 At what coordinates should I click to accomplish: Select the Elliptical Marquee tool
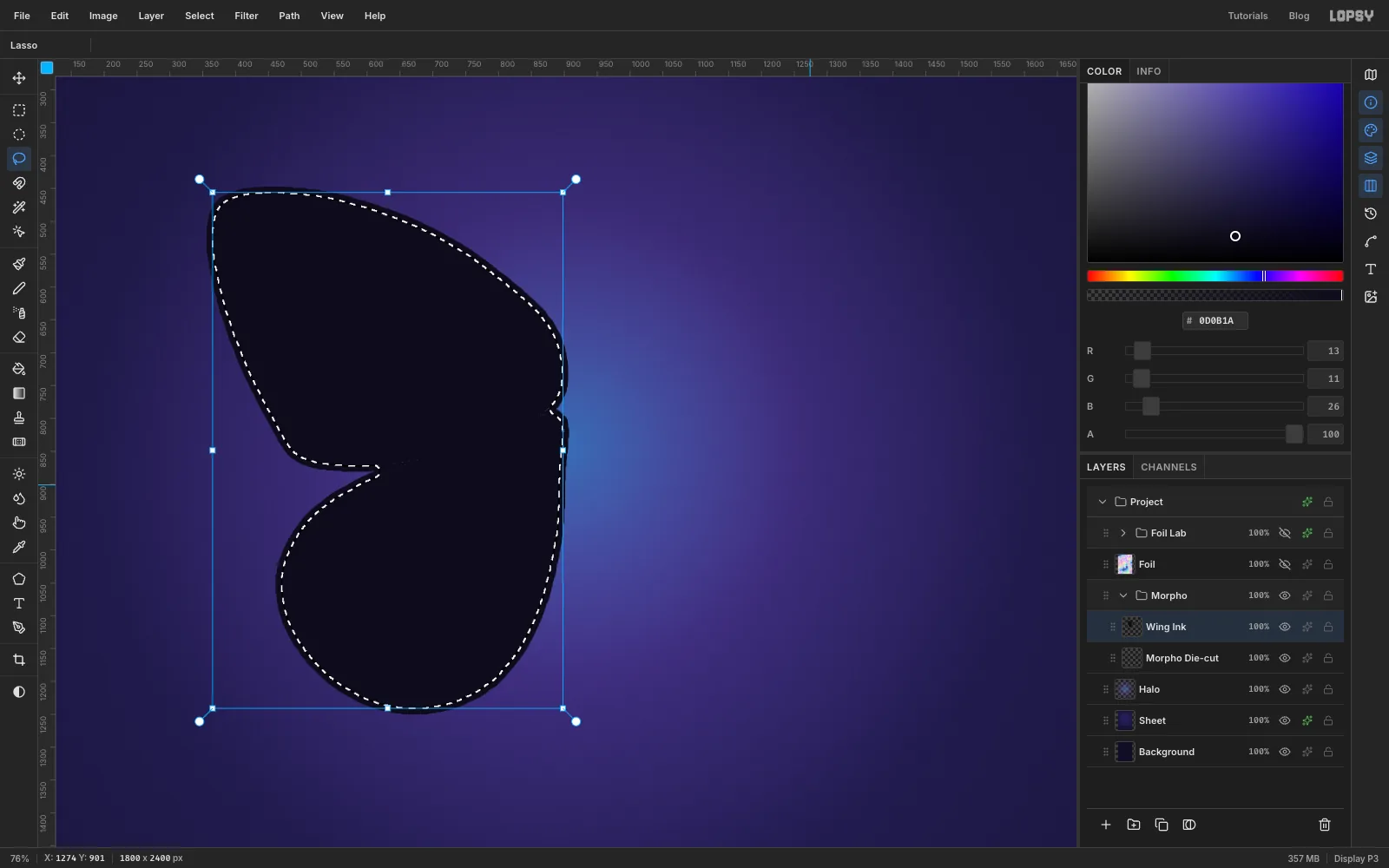[x=19, y=135]
